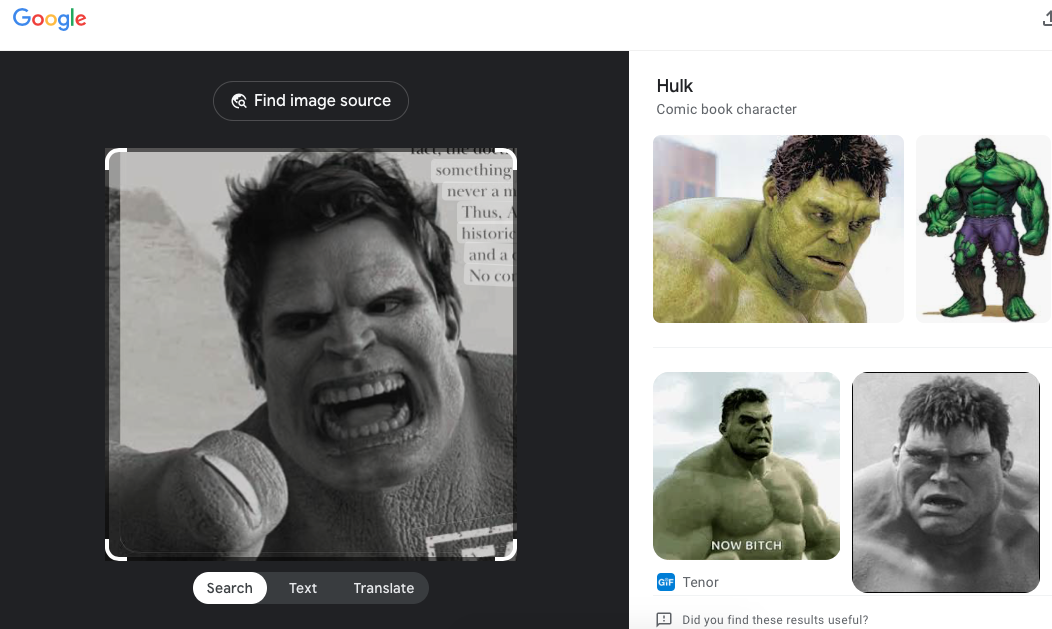Click the Tenor GIF source icon

[x=665, y=582]
